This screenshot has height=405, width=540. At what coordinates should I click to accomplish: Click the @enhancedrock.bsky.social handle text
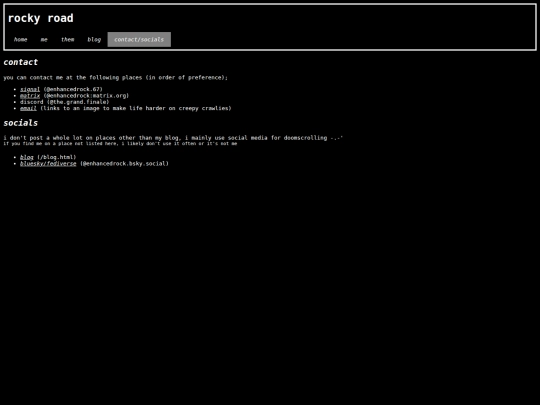coord(124,164)
